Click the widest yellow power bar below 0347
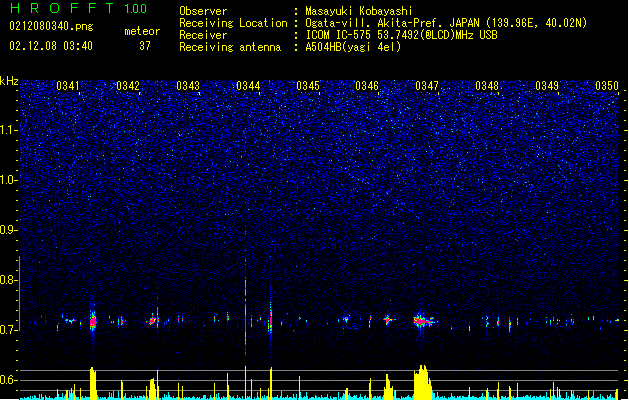629x400 pixels. (423, 382)
